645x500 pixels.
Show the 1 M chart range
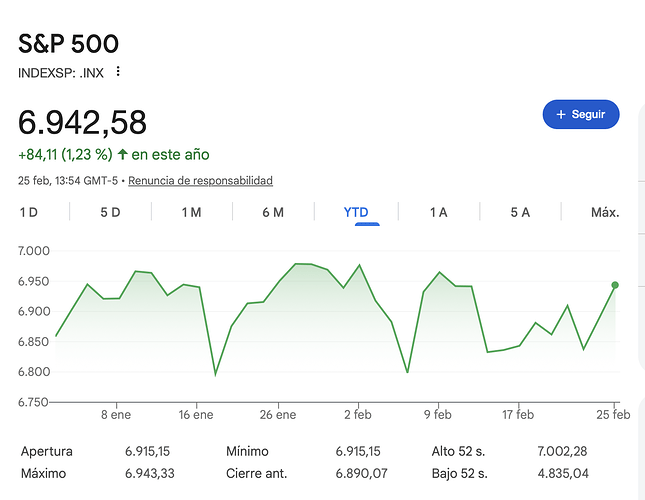191,212
